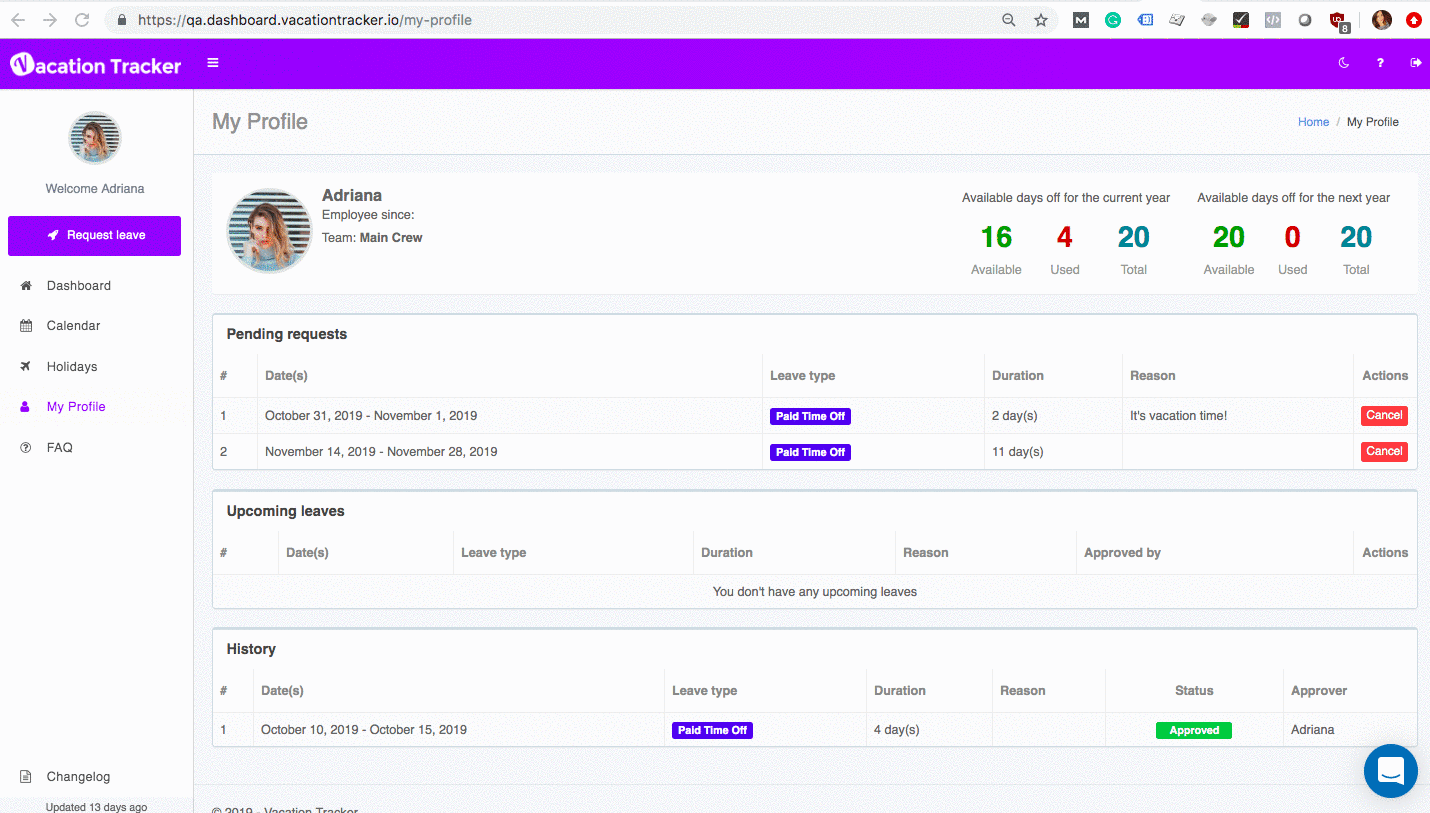Click Approver "Adriana" in History table

[1313, 730]
